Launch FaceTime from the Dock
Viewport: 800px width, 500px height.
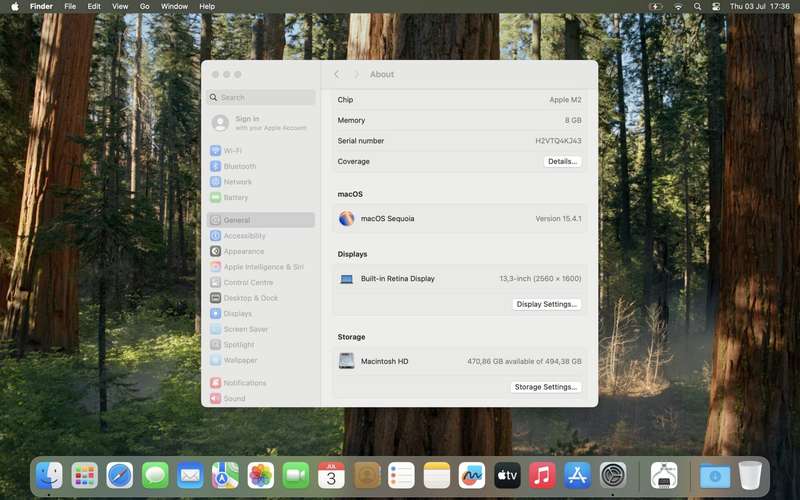[x=296, y=476]
